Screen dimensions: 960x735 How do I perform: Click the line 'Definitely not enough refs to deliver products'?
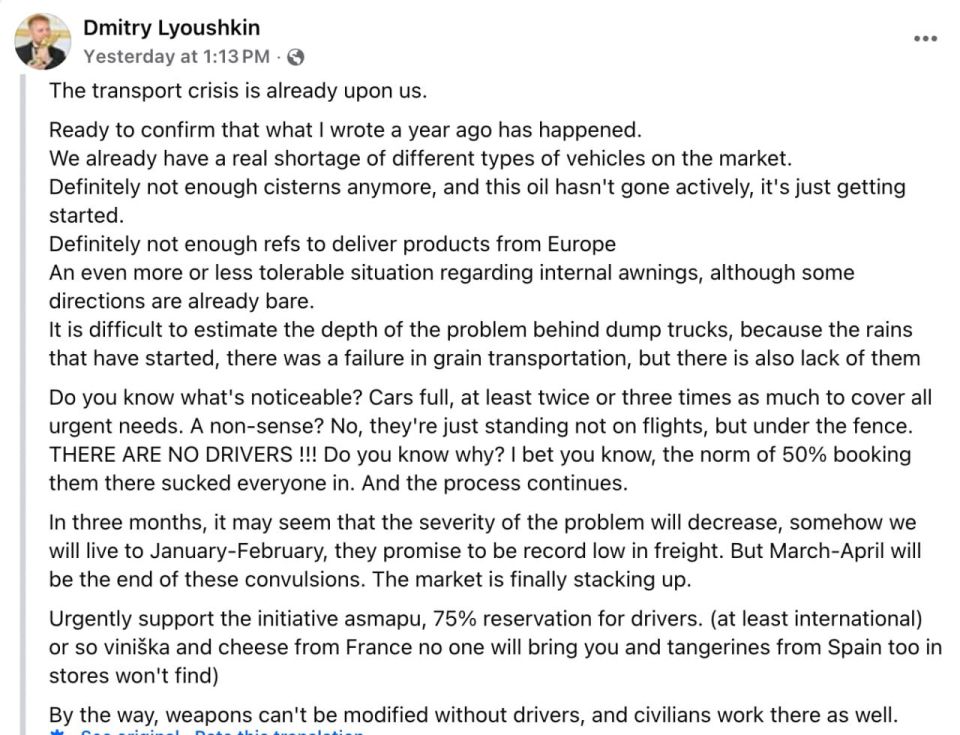[x=332, y=244]
